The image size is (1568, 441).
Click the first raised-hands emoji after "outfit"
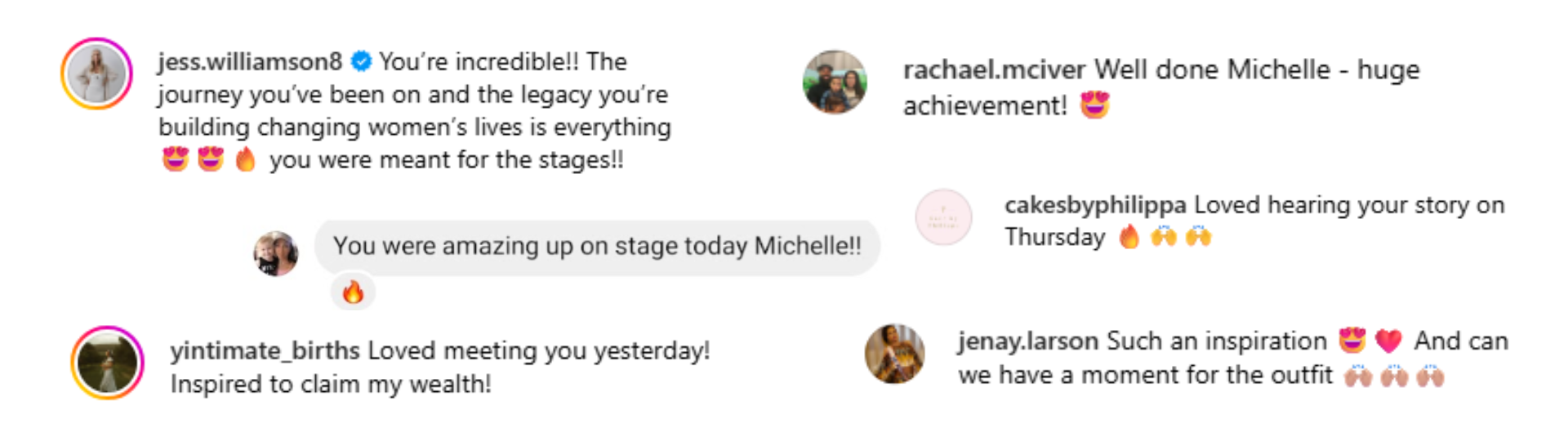coord(1358,376)
